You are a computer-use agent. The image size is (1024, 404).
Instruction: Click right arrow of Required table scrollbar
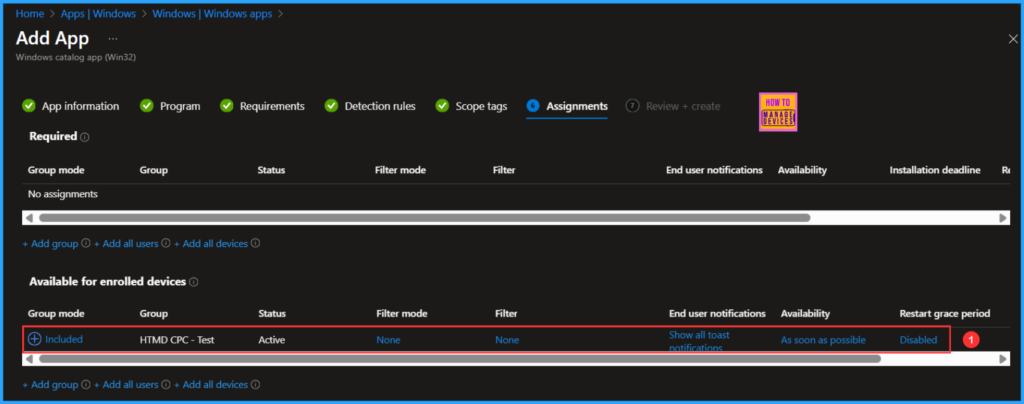1004,218
